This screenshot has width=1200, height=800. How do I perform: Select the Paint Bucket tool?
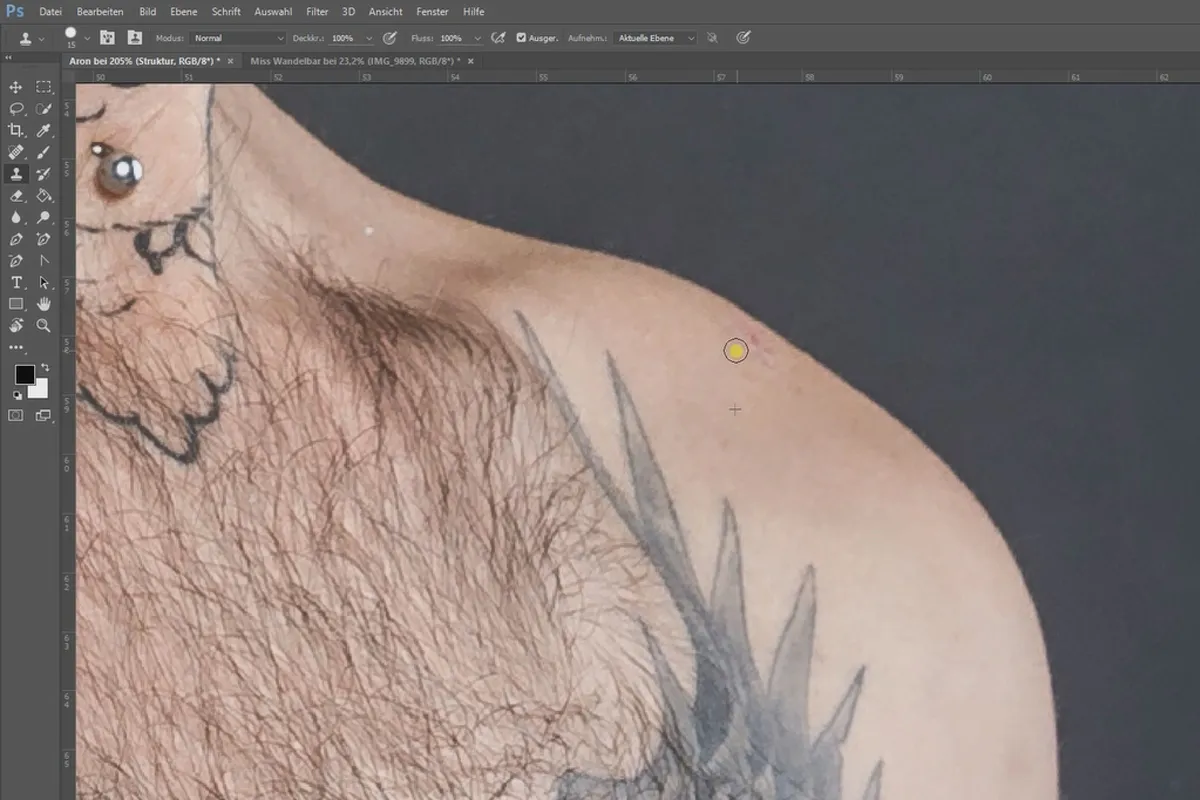44,196
